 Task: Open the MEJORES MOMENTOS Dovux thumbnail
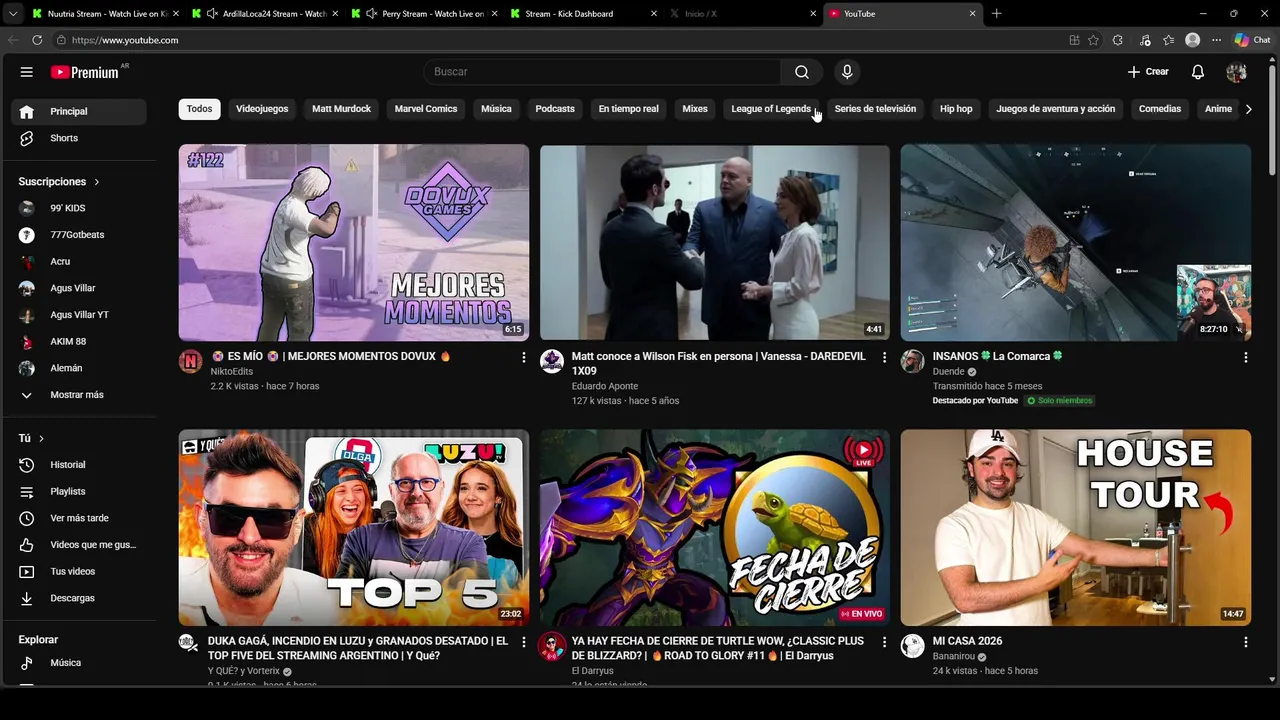(x=354, y=243)
